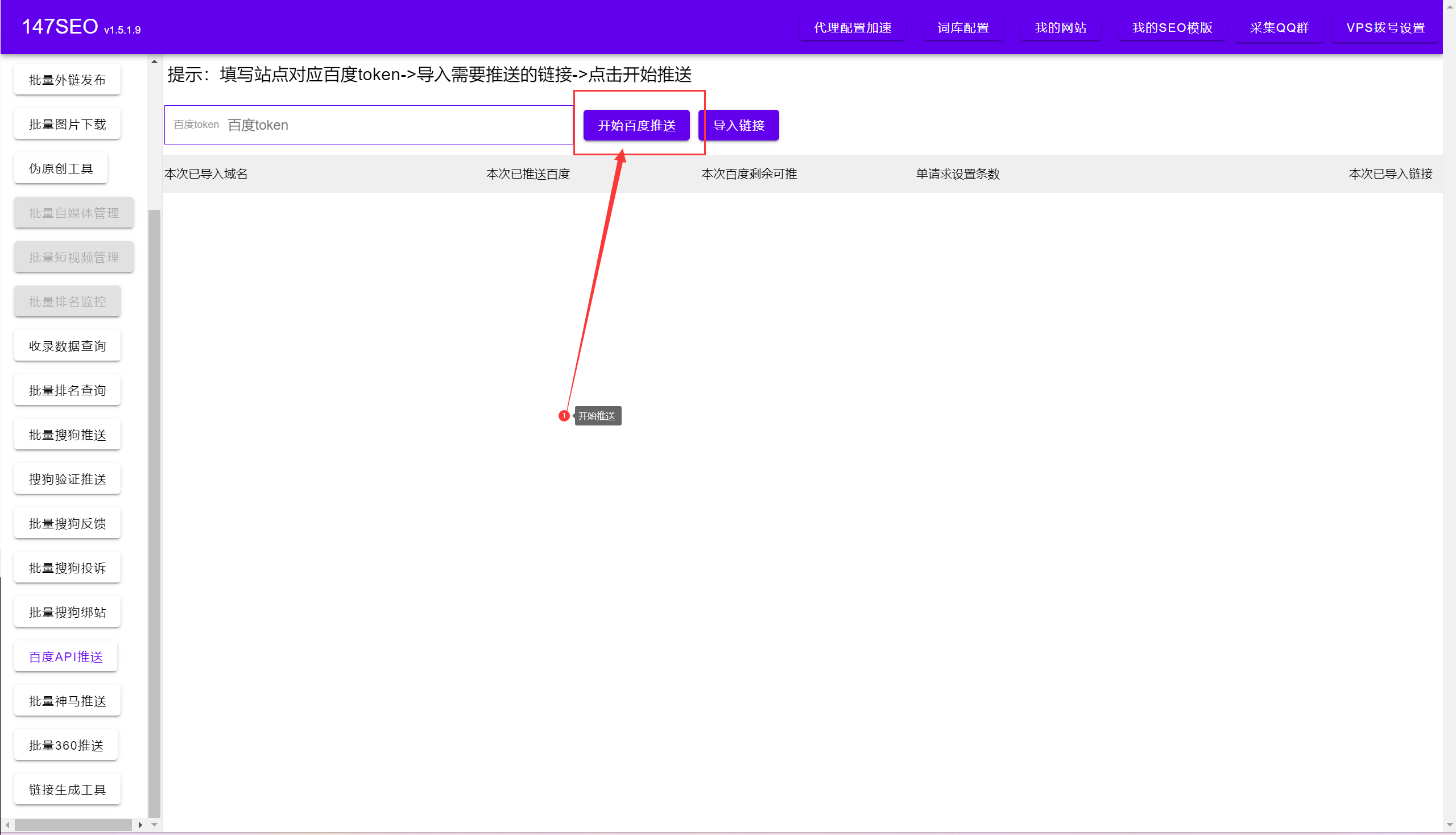The image size is (1456, 835).
Task: Click the sidebar horizontal scroll-left arrow
Action: point(7,825)
